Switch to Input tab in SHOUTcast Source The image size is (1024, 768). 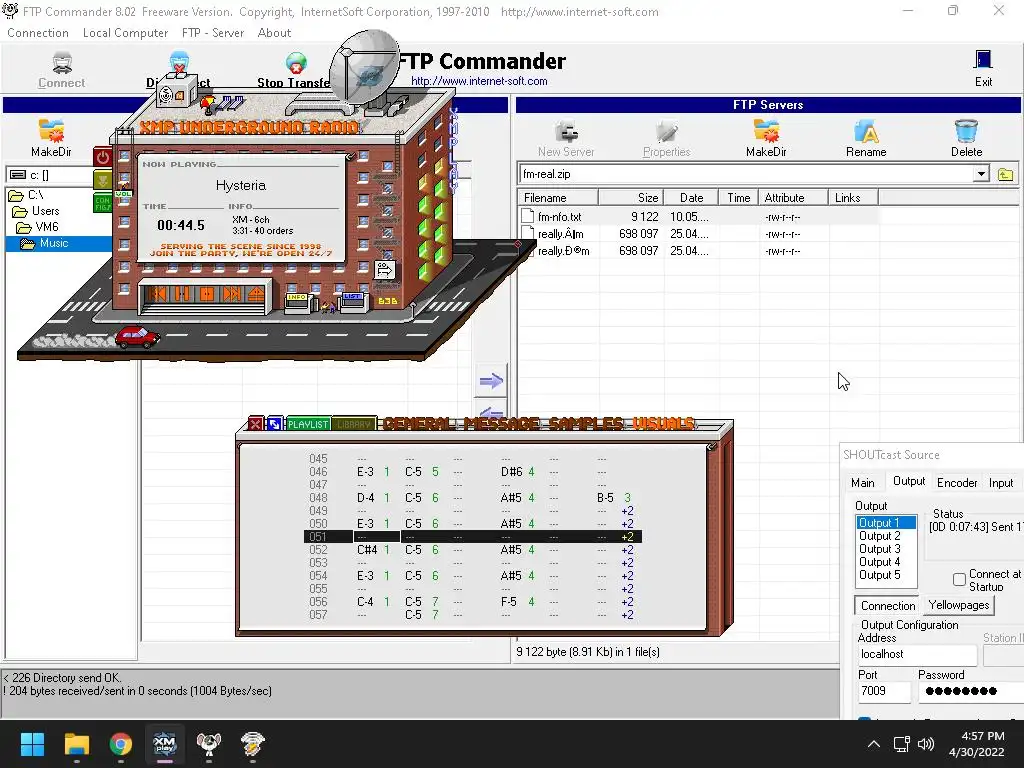(x=1000, y=483)
